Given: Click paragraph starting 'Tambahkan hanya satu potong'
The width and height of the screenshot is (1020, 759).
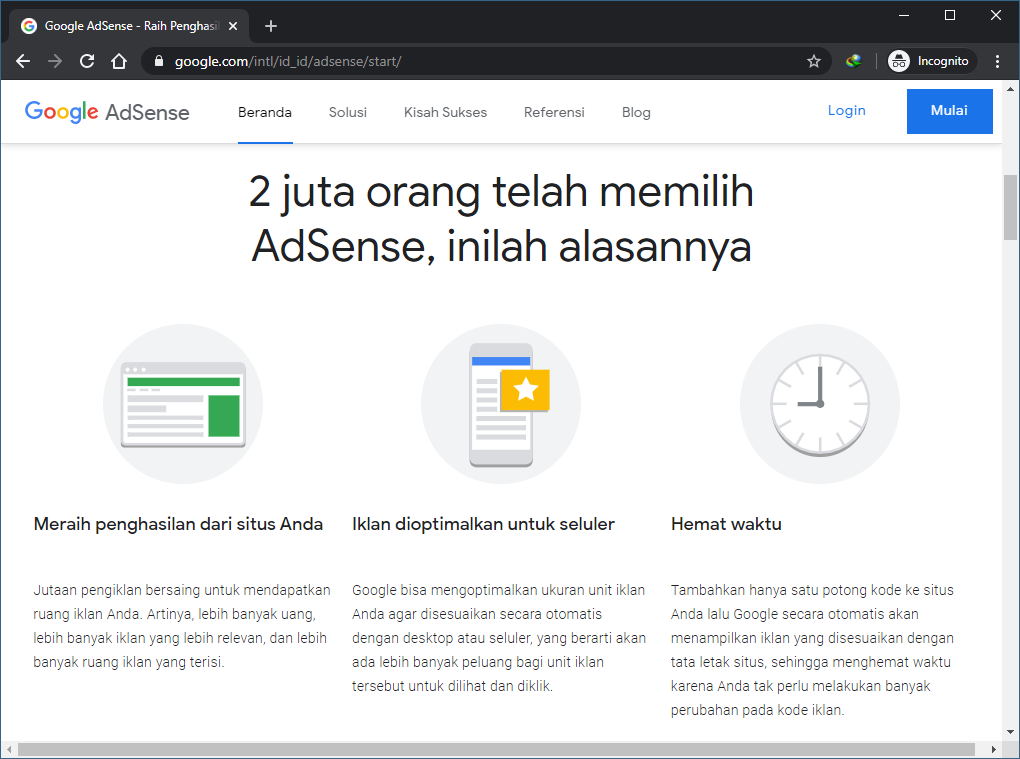Looking at the screenshot, I should (x=812, y=650).
